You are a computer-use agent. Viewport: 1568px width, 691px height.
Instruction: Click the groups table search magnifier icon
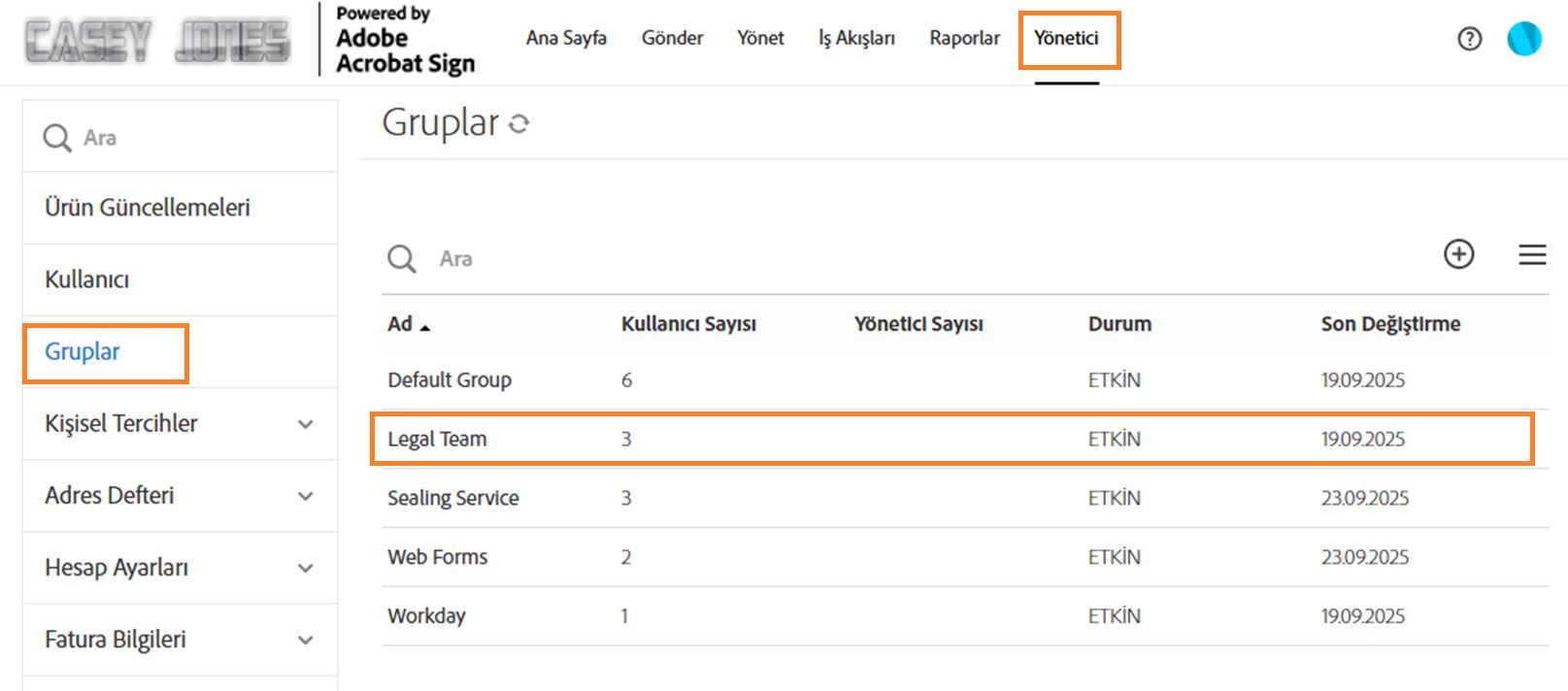401,259
